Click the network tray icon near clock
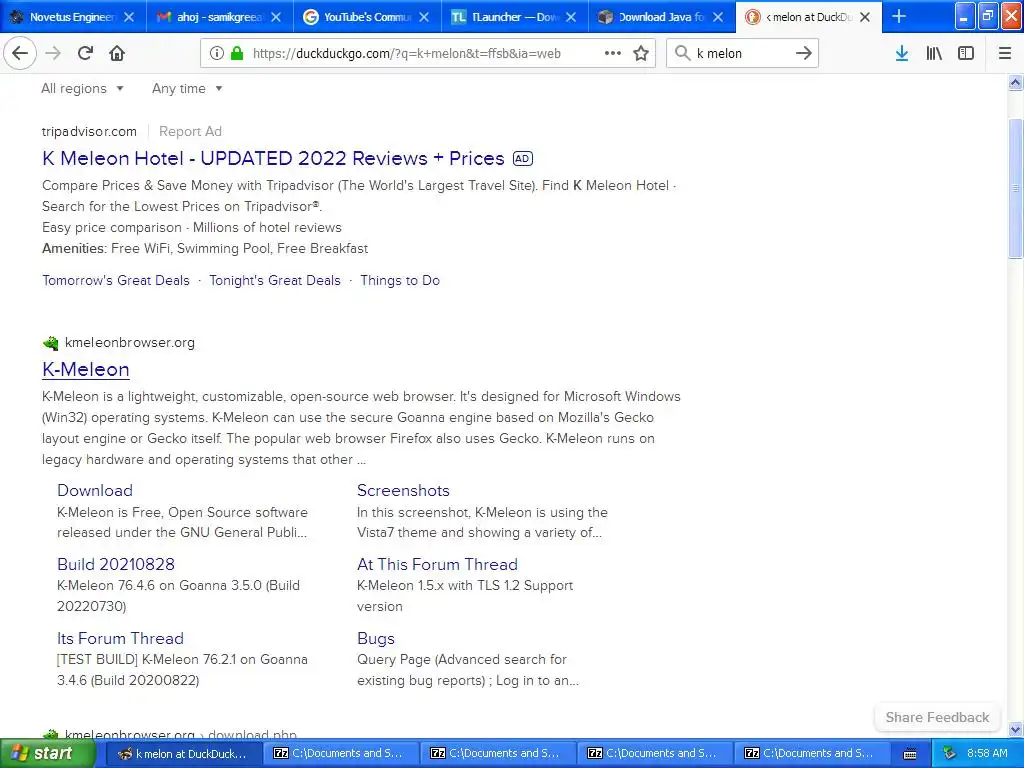This screenshot has height=768, width=1024. 950,754
